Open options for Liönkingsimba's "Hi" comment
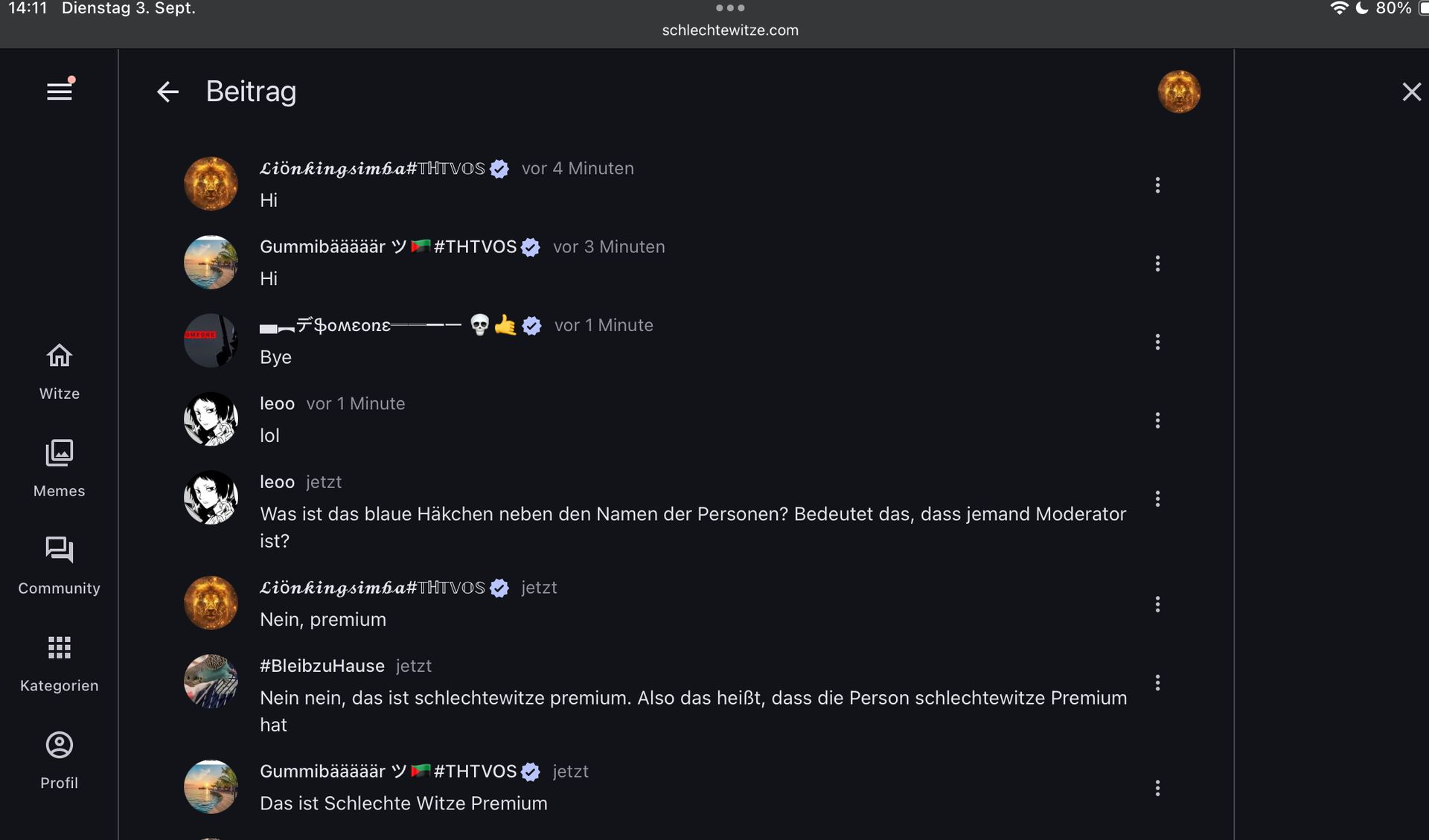Screen dimensions: 1429x840 click(1157, 185)
